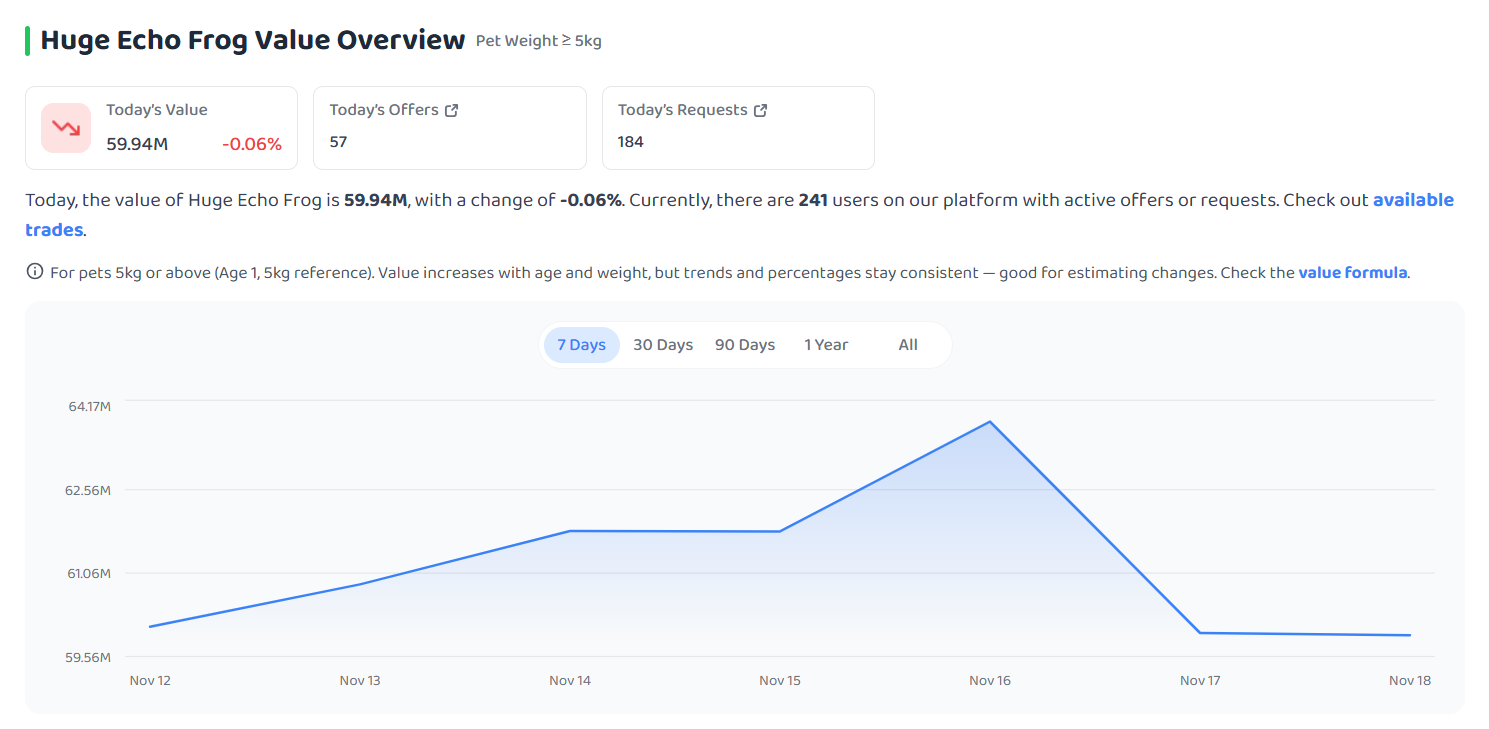Click the Today's Value card
Screen dimensions: 1489x729
(x=161, y=128)
